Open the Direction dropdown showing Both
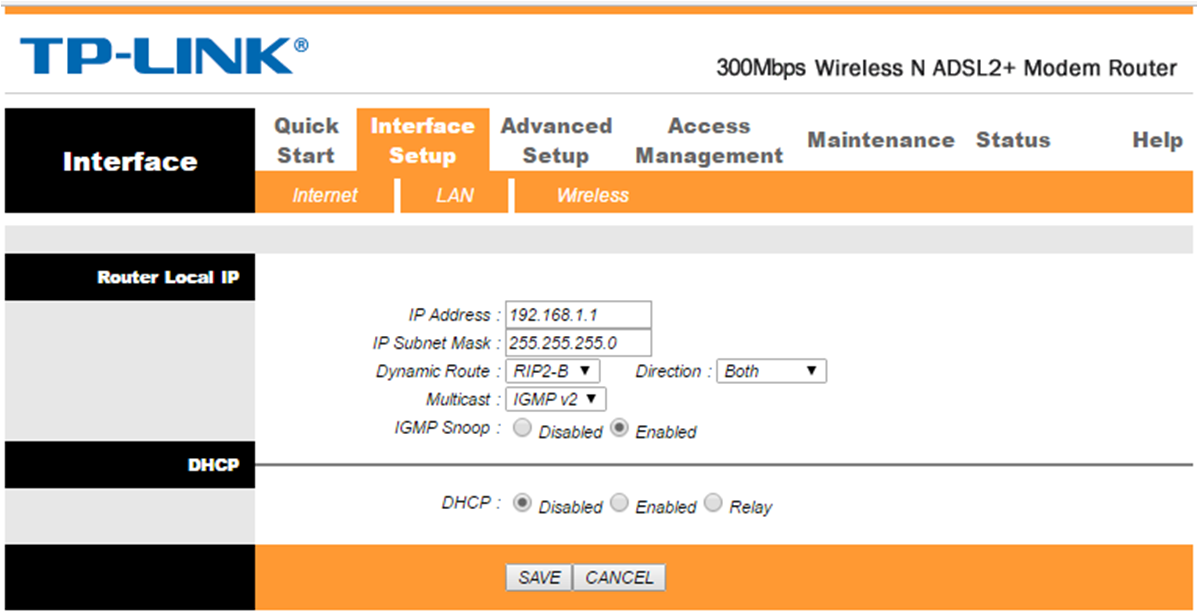1198x612 pixels. coord(771,371)
